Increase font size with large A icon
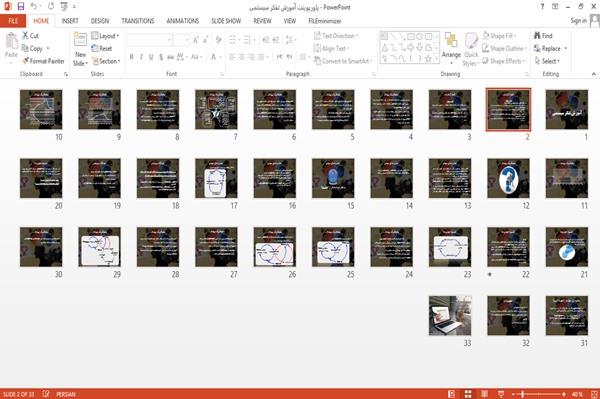The image size is (600, 399). (196, 40)
